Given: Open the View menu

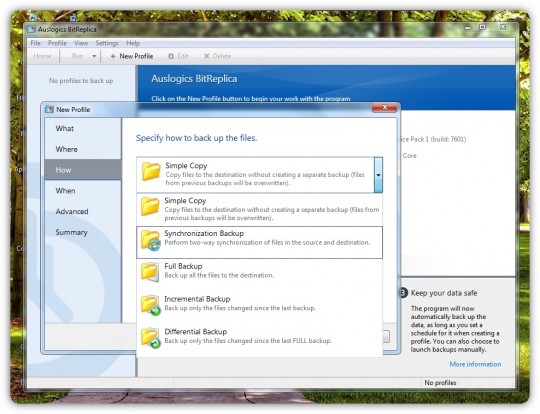Looking at the screenshot, I should (x=81, y=43).
